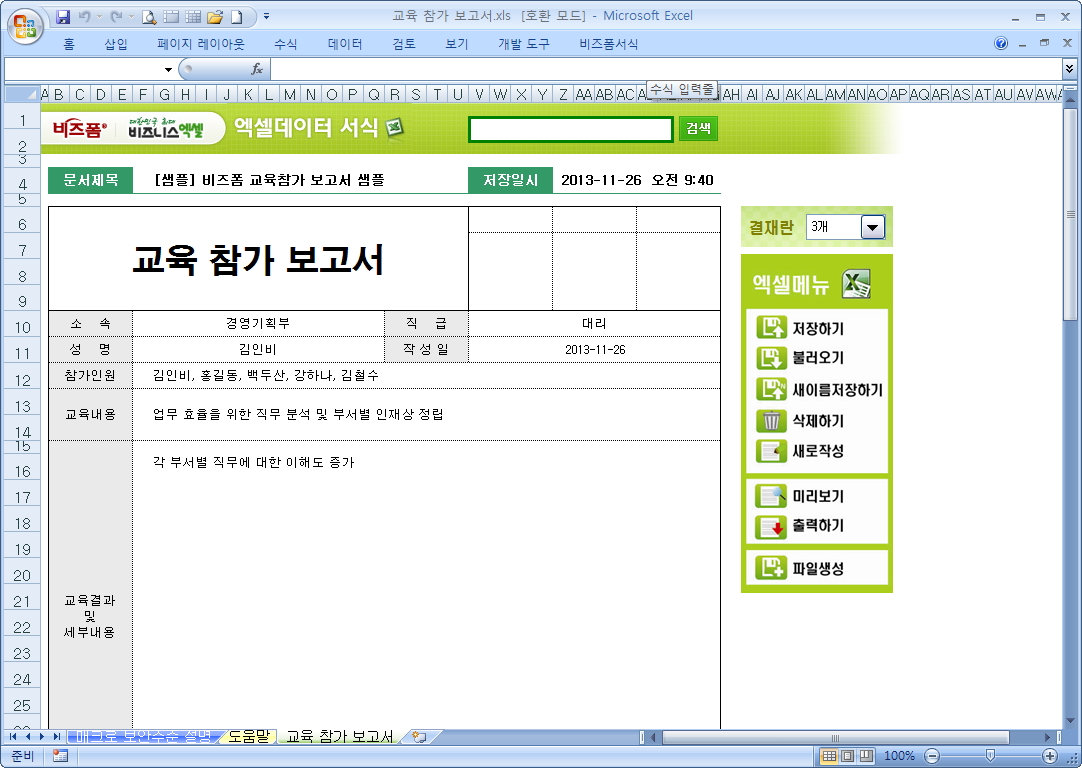Click the New blank document icon
The height and width of the screenshot is (768, 1082).
click(237, 17)
